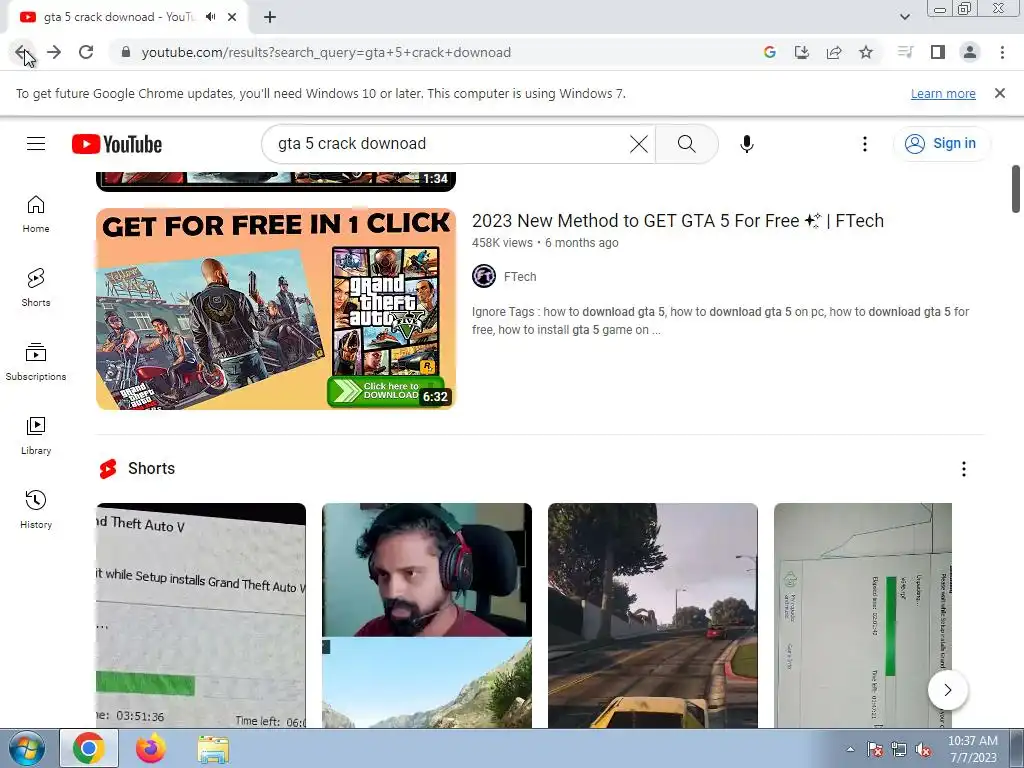1024x768 pixels.
Task: Launch Firefox from taskbar
Action: (151, 748)
